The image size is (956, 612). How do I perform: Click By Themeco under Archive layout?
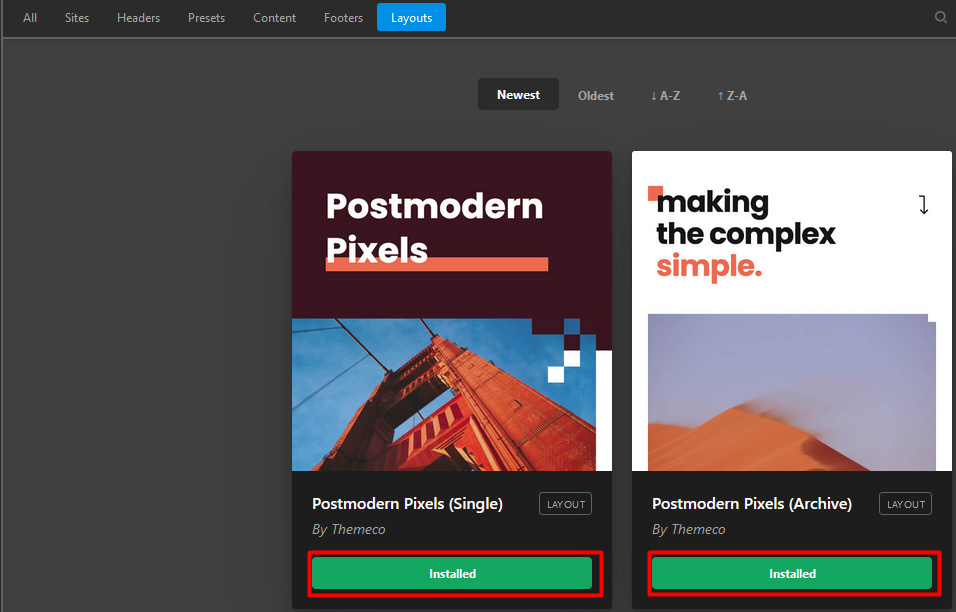point(689,529)
